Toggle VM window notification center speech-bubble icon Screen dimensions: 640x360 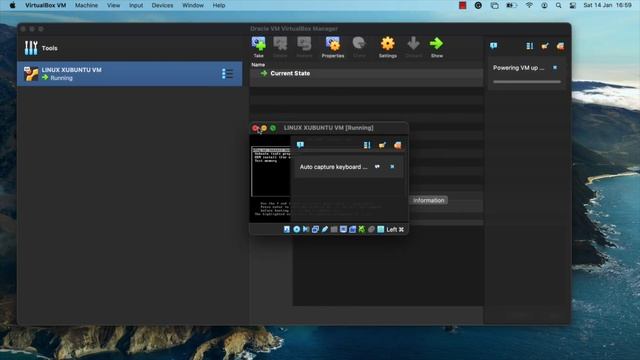pyautogui.click(x=300, y=145)
